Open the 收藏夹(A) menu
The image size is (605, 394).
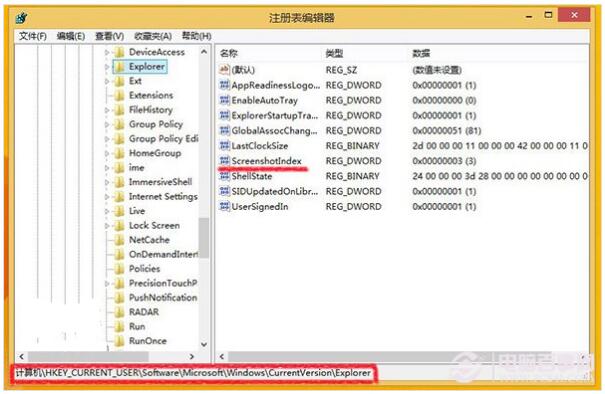pos(153,36)
